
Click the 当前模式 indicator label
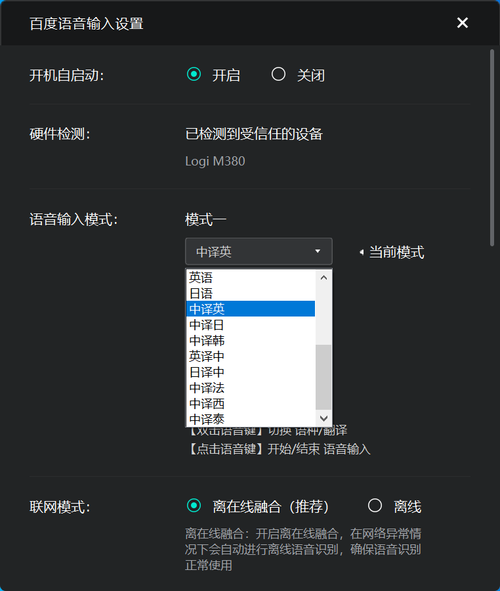(396, 252)
